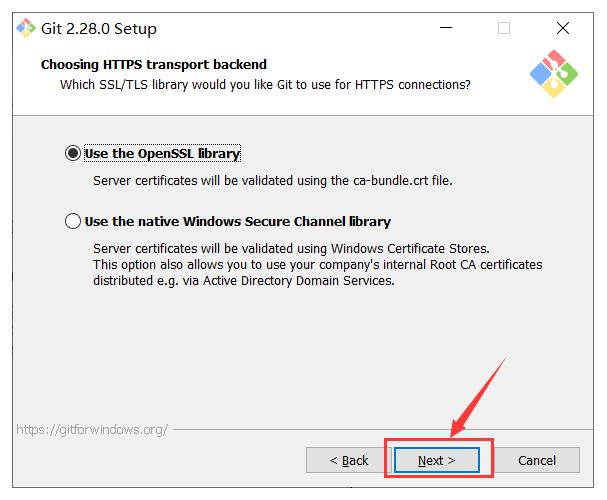
Task: Continue with the 'Next >' button
Action: pos(437,460)
